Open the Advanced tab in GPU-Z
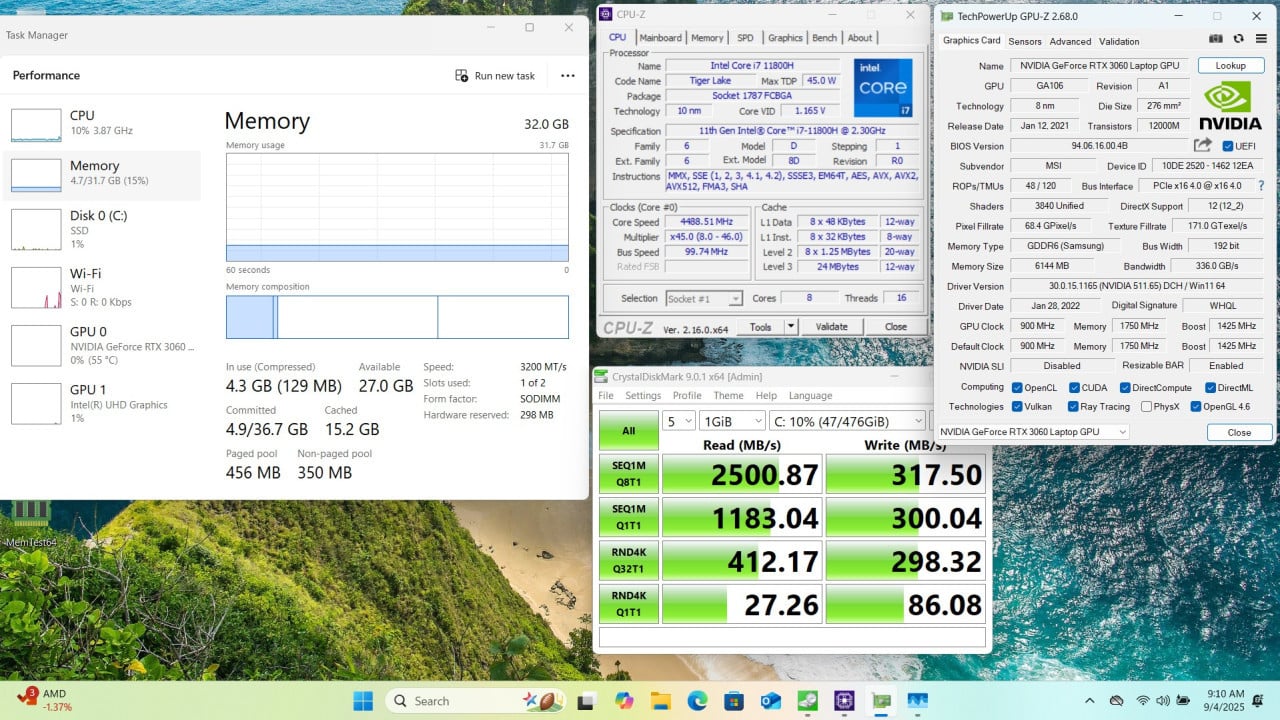 coord(1070,41)
